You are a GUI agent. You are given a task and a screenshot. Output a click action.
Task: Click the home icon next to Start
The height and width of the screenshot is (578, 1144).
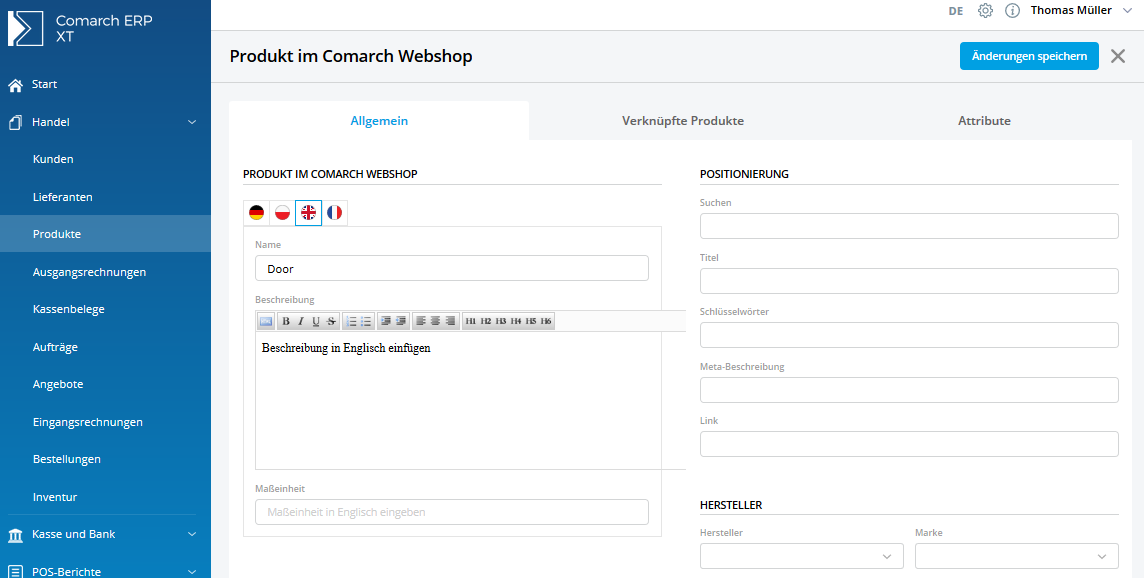[x=15, y=85]
